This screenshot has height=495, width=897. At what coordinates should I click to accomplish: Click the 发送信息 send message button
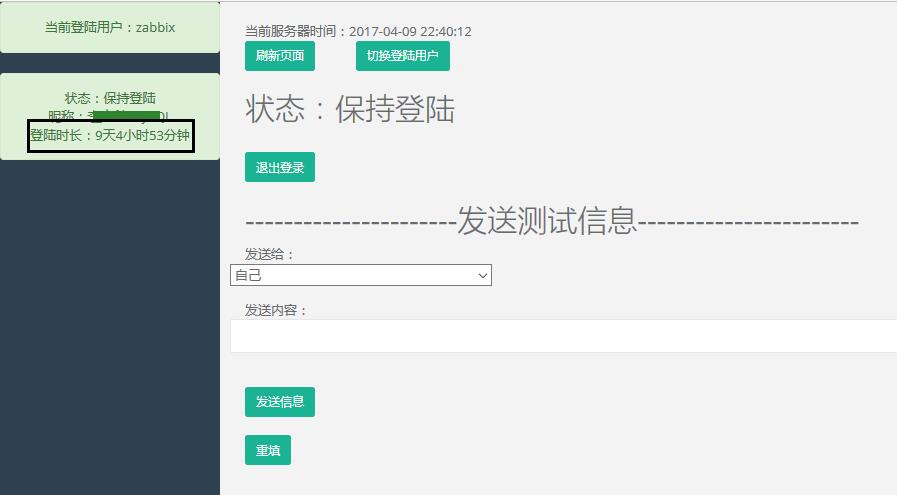280,402
